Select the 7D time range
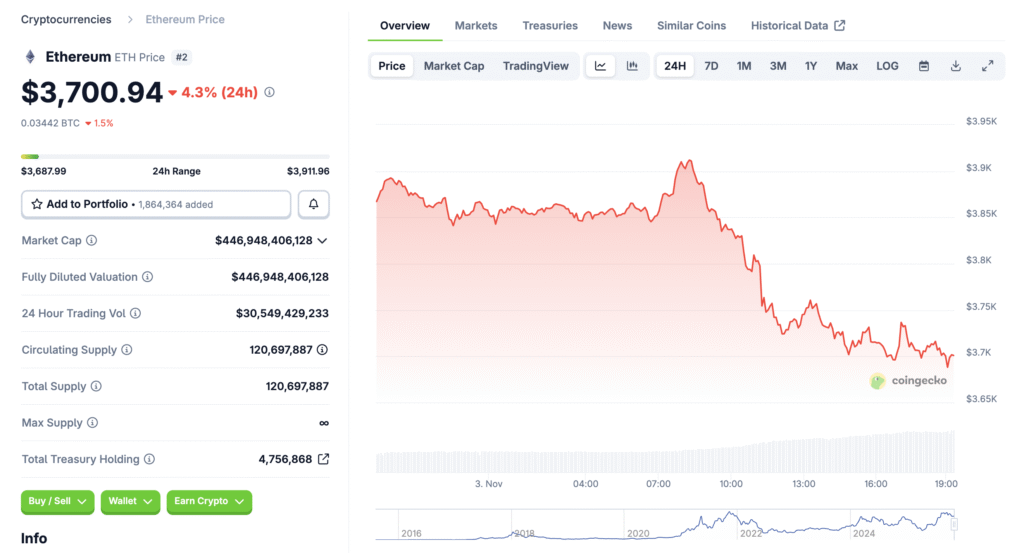 pos(711,66)
